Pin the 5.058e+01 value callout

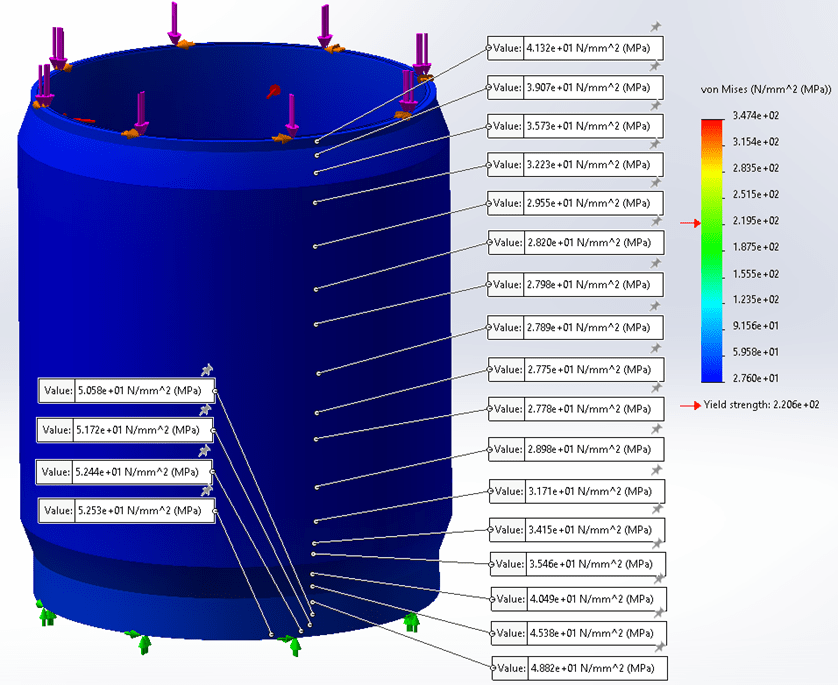pos(206,370)
